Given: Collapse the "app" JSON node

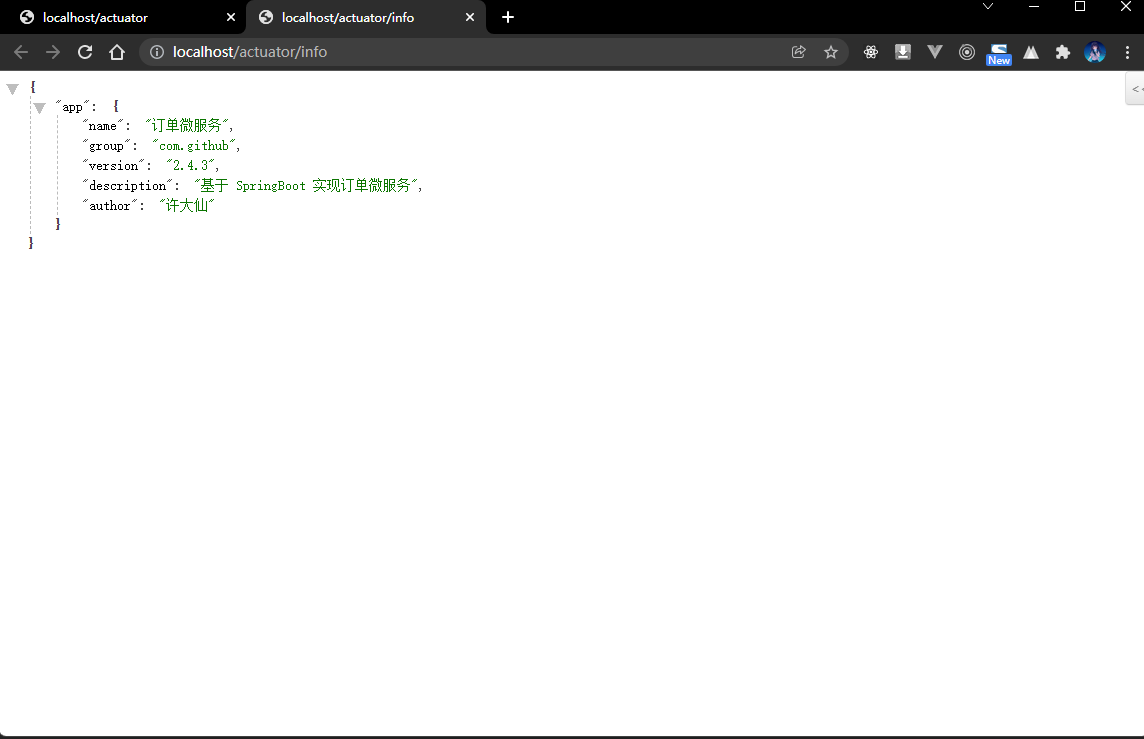Looking at the screenshot, I should click(39, 108).
